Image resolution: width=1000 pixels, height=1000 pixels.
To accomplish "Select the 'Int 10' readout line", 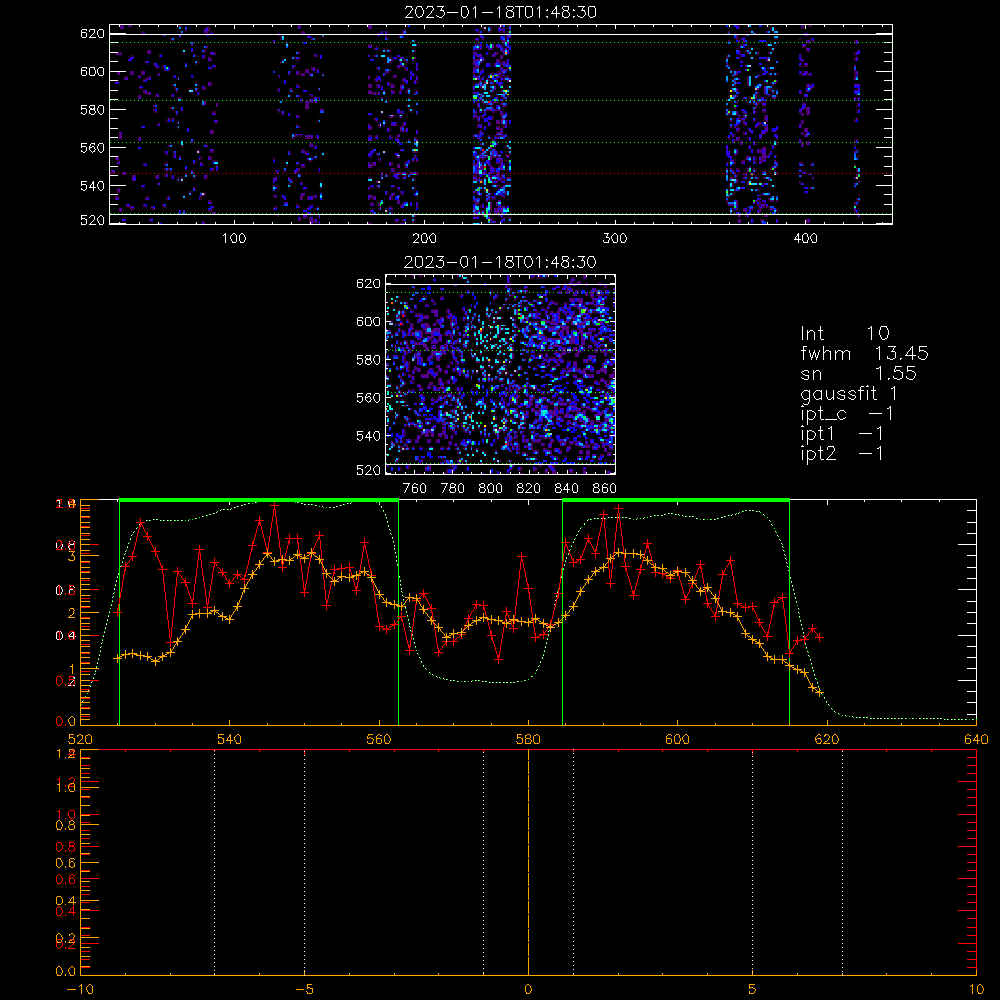I will click(x=844, y=333).
